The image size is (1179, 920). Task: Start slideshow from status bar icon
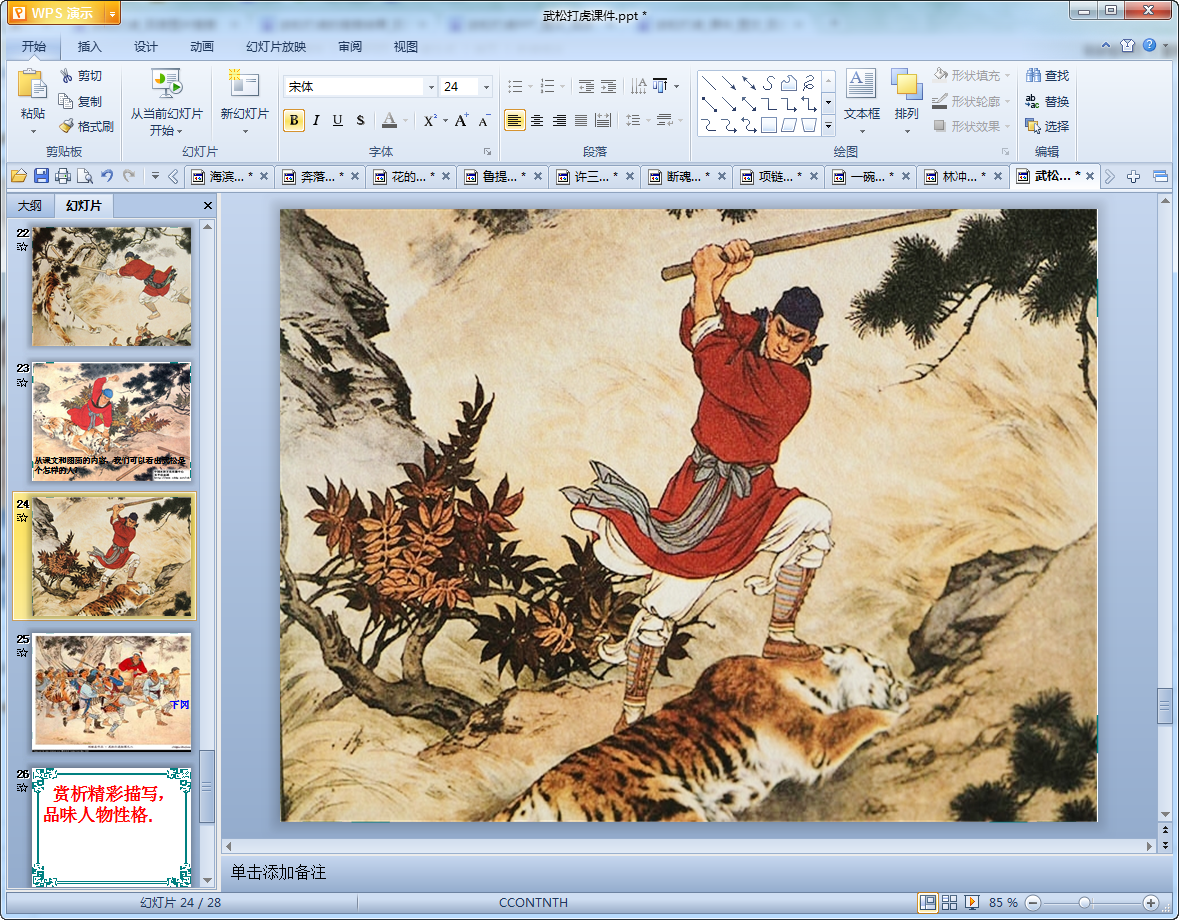971,902
